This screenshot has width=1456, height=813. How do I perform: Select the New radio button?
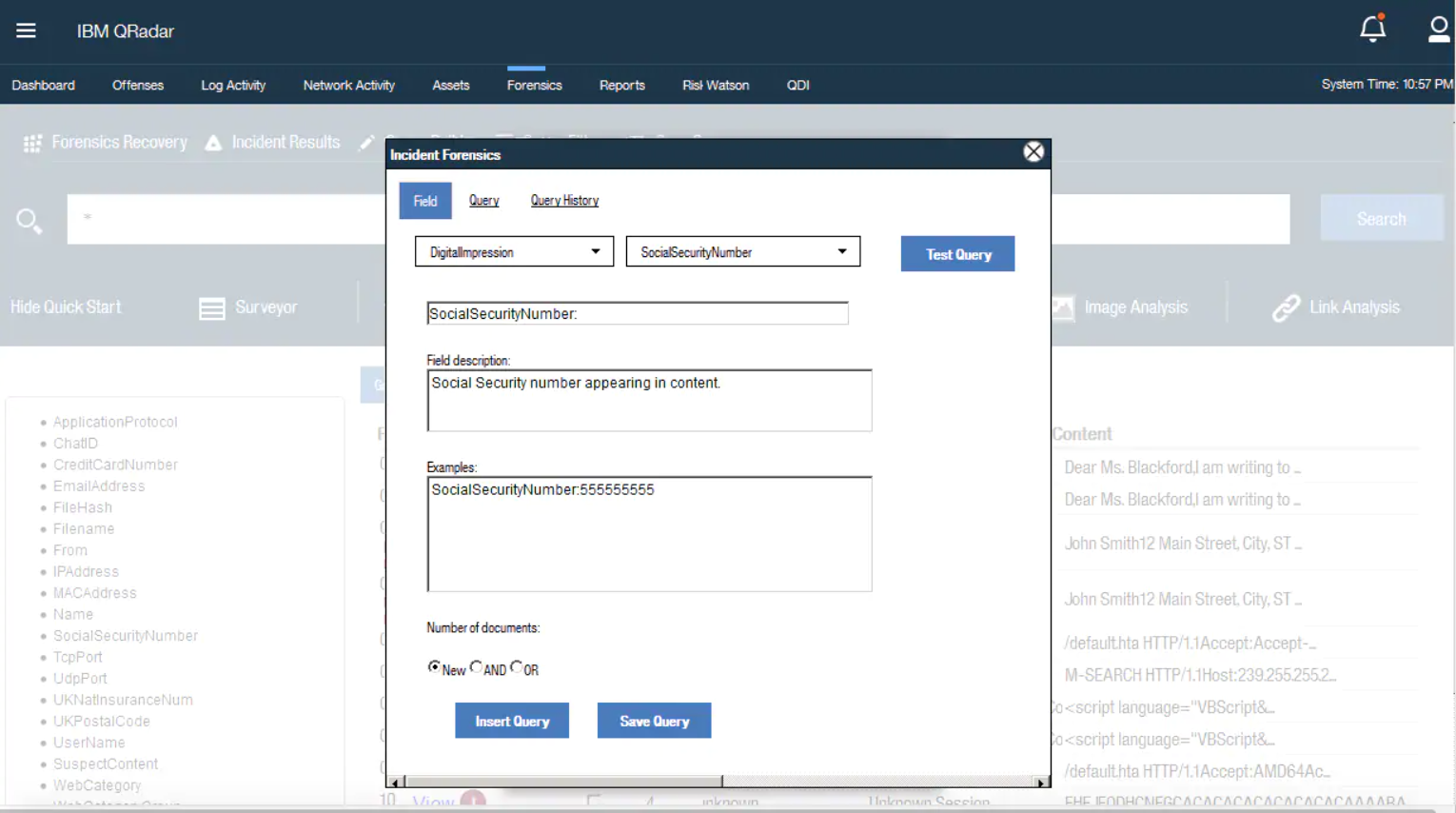(434, 666)
